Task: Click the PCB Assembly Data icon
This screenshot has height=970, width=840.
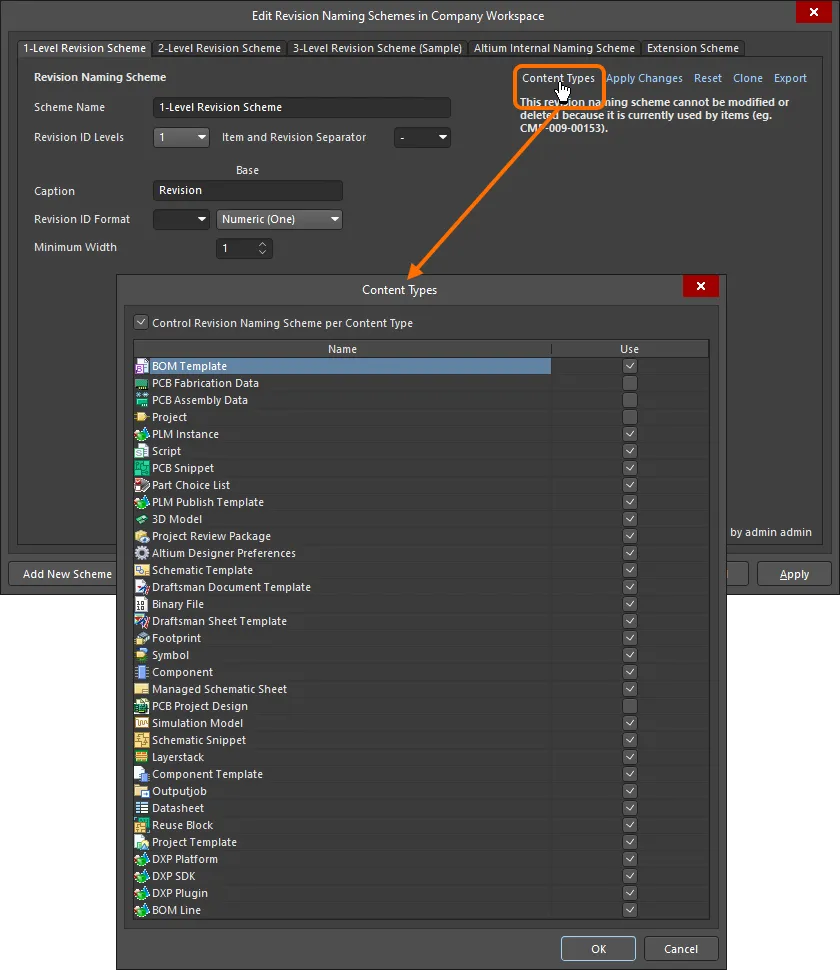Action: click(142, 400)
